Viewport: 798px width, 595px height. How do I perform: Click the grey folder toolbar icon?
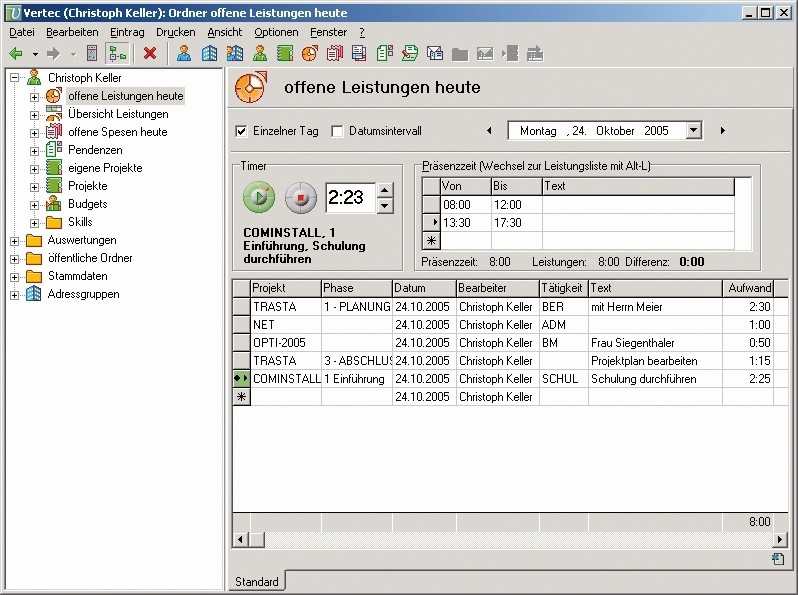pos(460,54)
